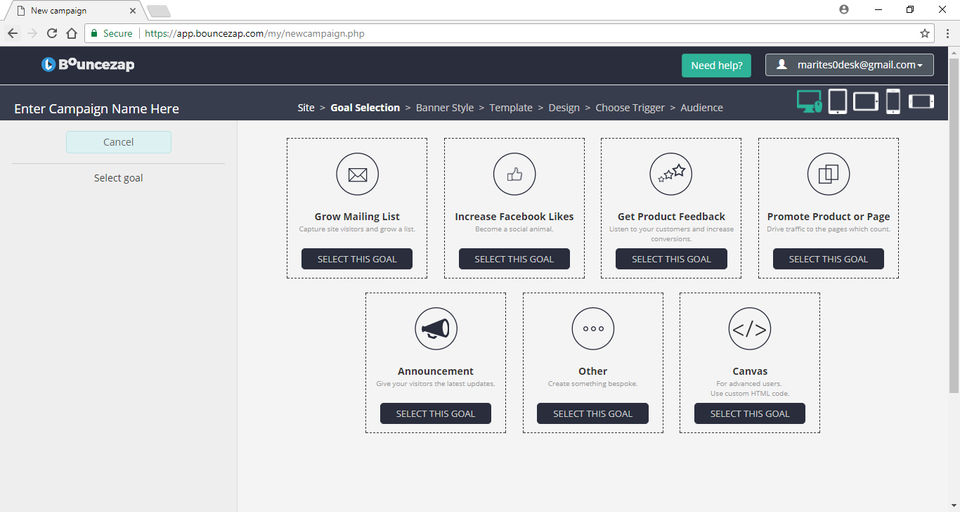960x512 pixels.
Task: Click the Get Product Feedback title
Action: click(x=671, y=216)
